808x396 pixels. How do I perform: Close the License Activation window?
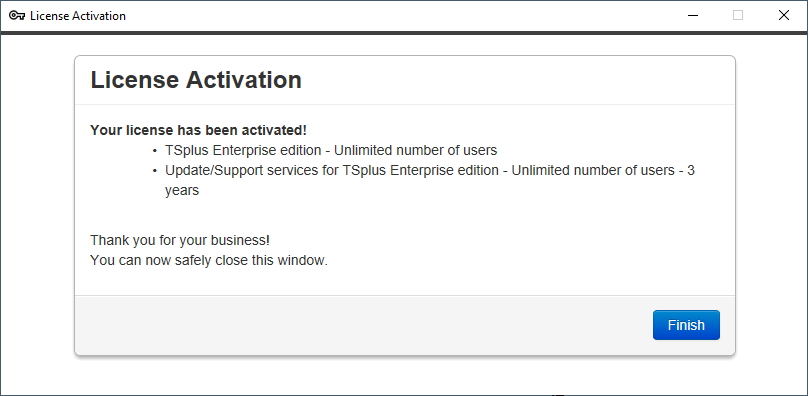[783, 15]
